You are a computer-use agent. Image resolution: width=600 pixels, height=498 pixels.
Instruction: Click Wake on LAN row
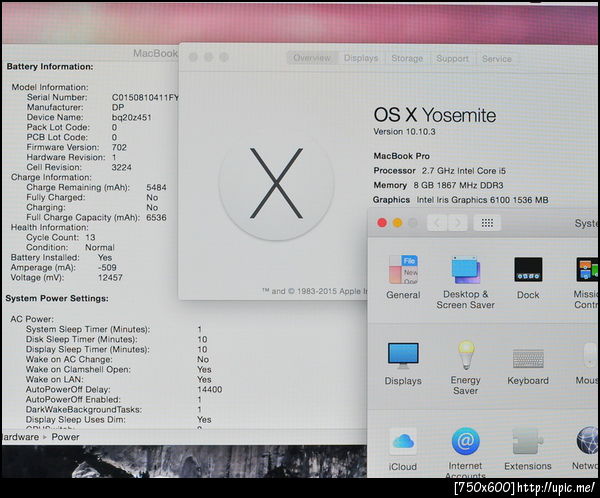pos(119,380)
